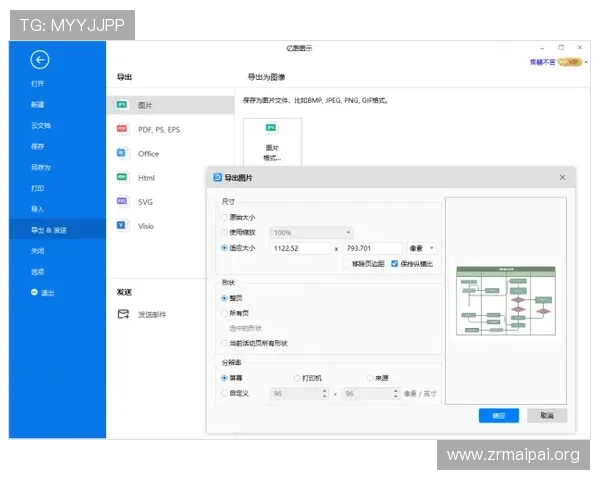Click the username next to VIP badge

point(543,62)
